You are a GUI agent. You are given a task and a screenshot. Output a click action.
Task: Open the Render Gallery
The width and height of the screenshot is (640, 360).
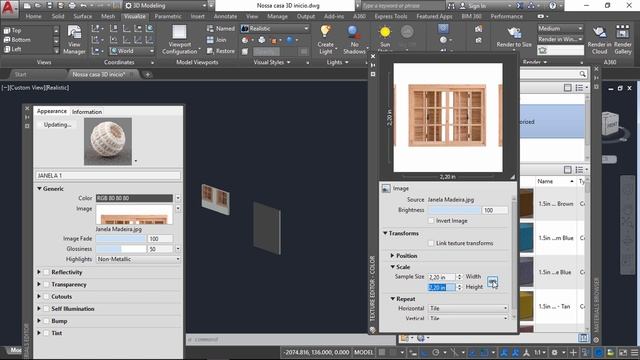pos(622,40)
